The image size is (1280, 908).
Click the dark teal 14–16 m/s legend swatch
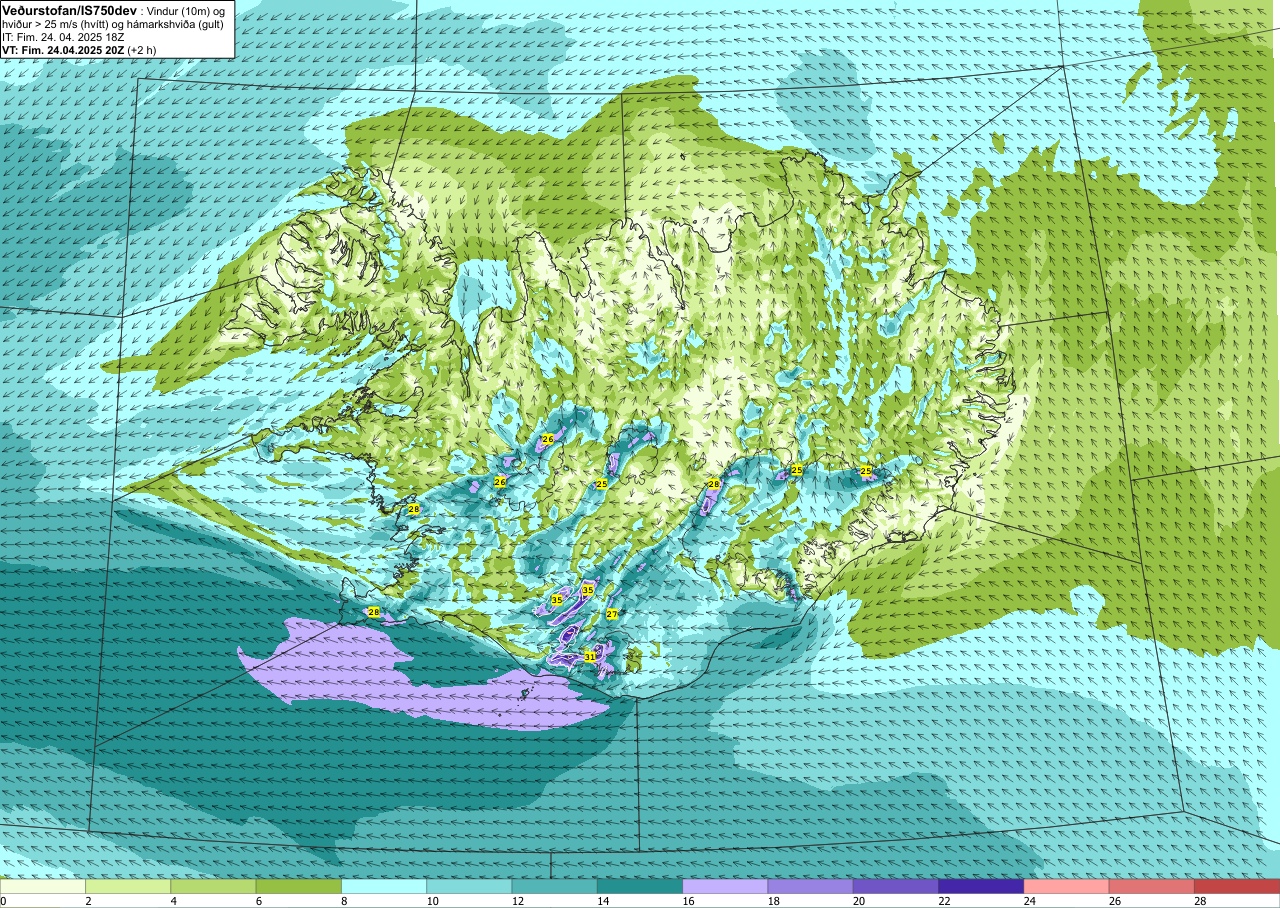click(640, 886)
